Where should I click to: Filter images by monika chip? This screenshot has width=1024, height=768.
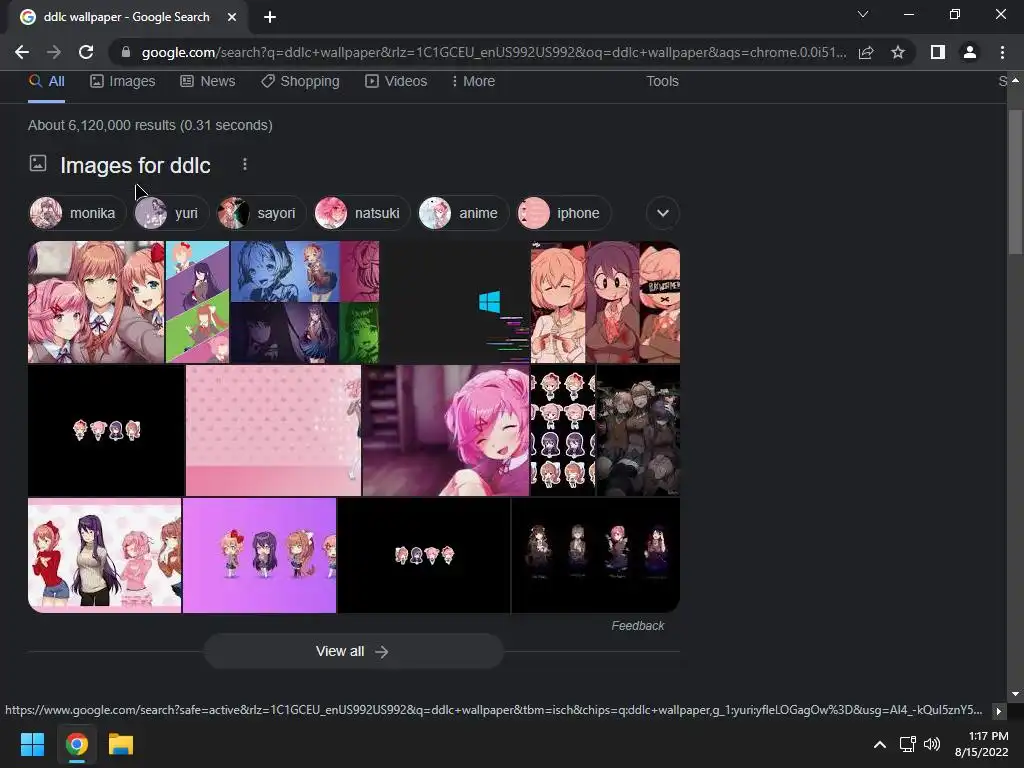[x=77, y=213]
